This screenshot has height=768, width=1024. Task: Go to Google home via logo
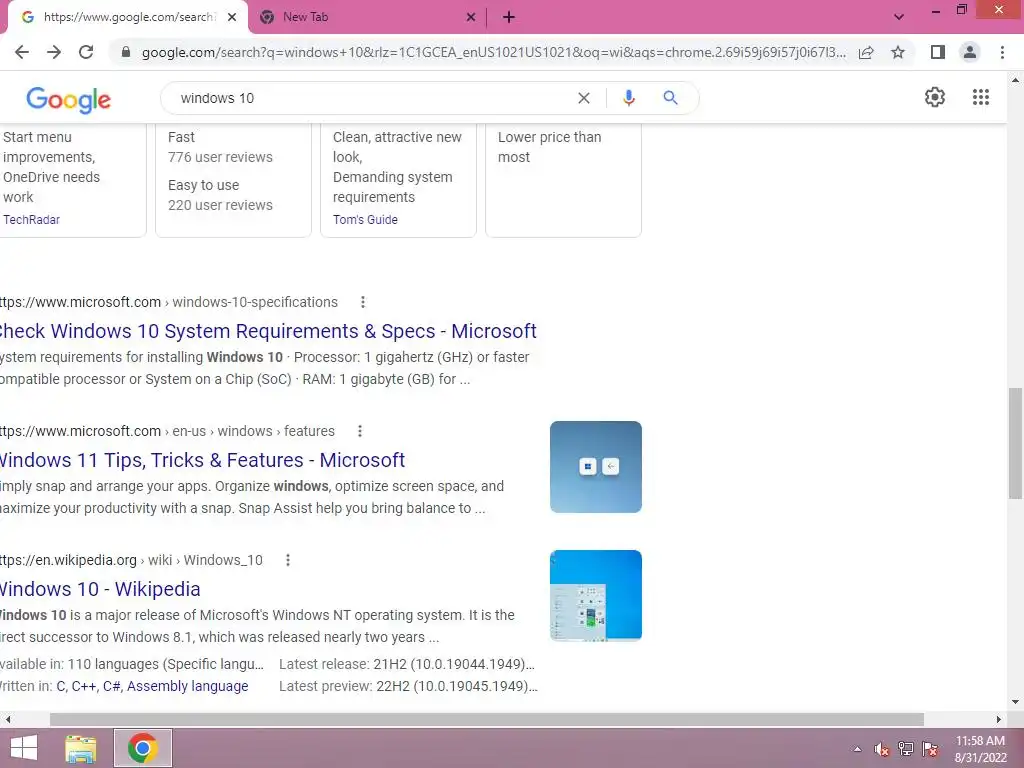tap(68, 100)
